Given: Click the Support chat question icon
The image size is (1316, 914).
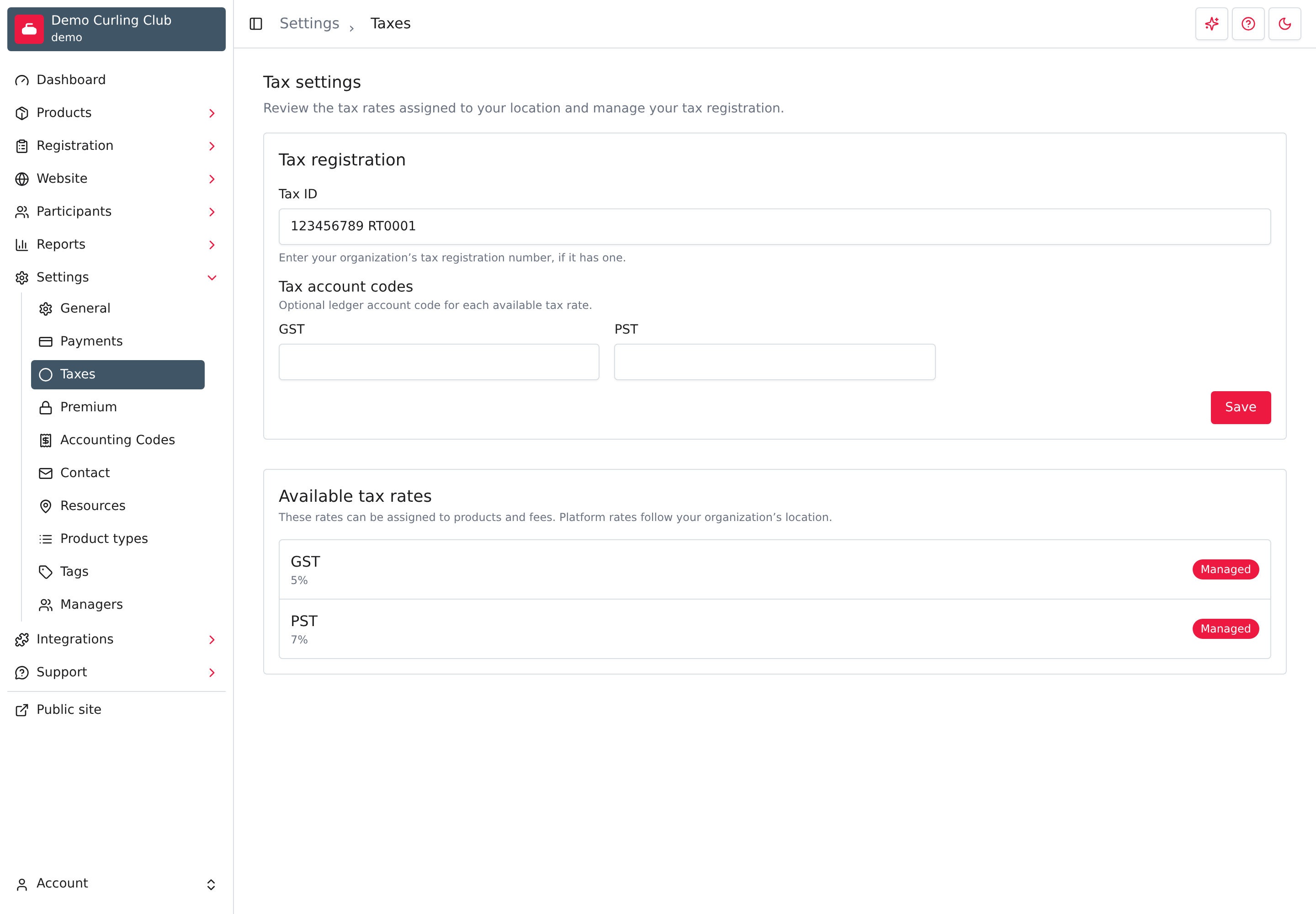Looking at the screenshot, I should pos(22,672).
